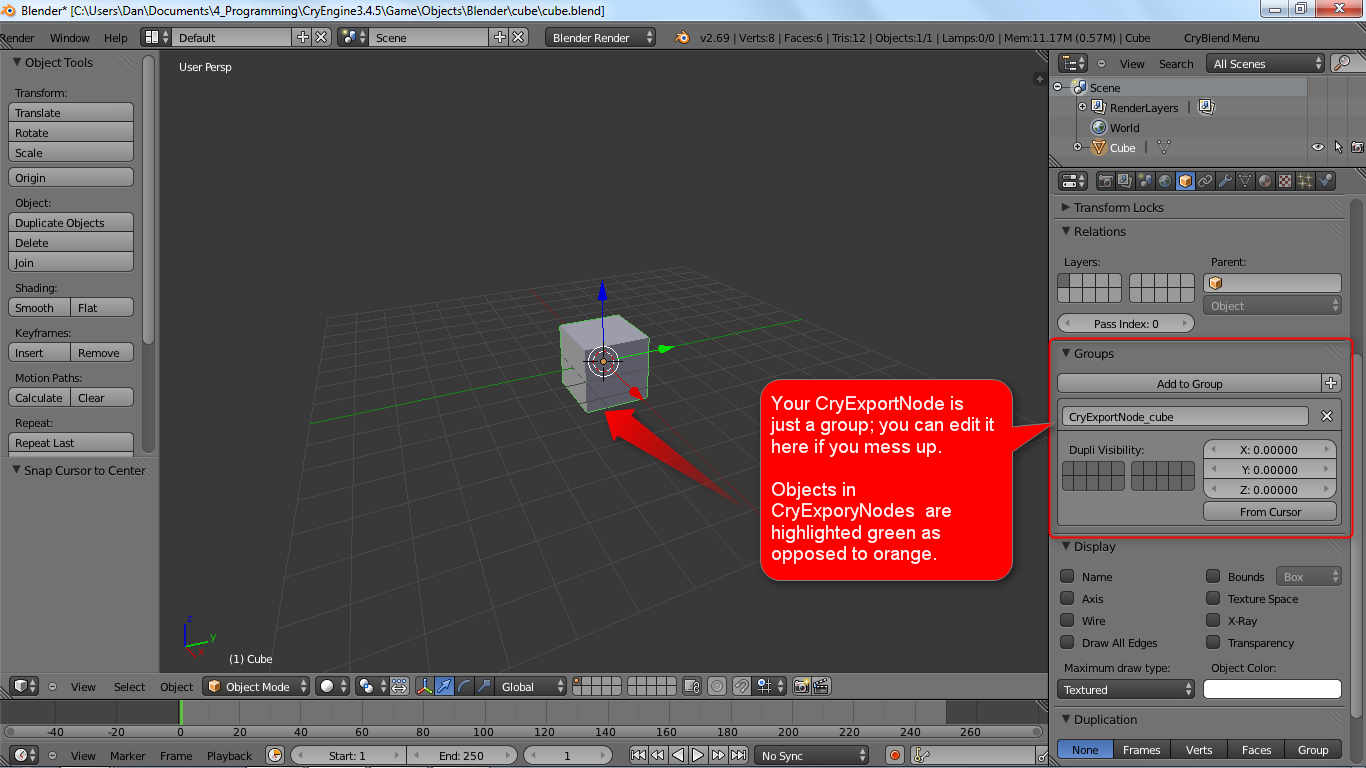Open the Object Constraints chain-link tab
The image size is (1366, 768).
1205,181
